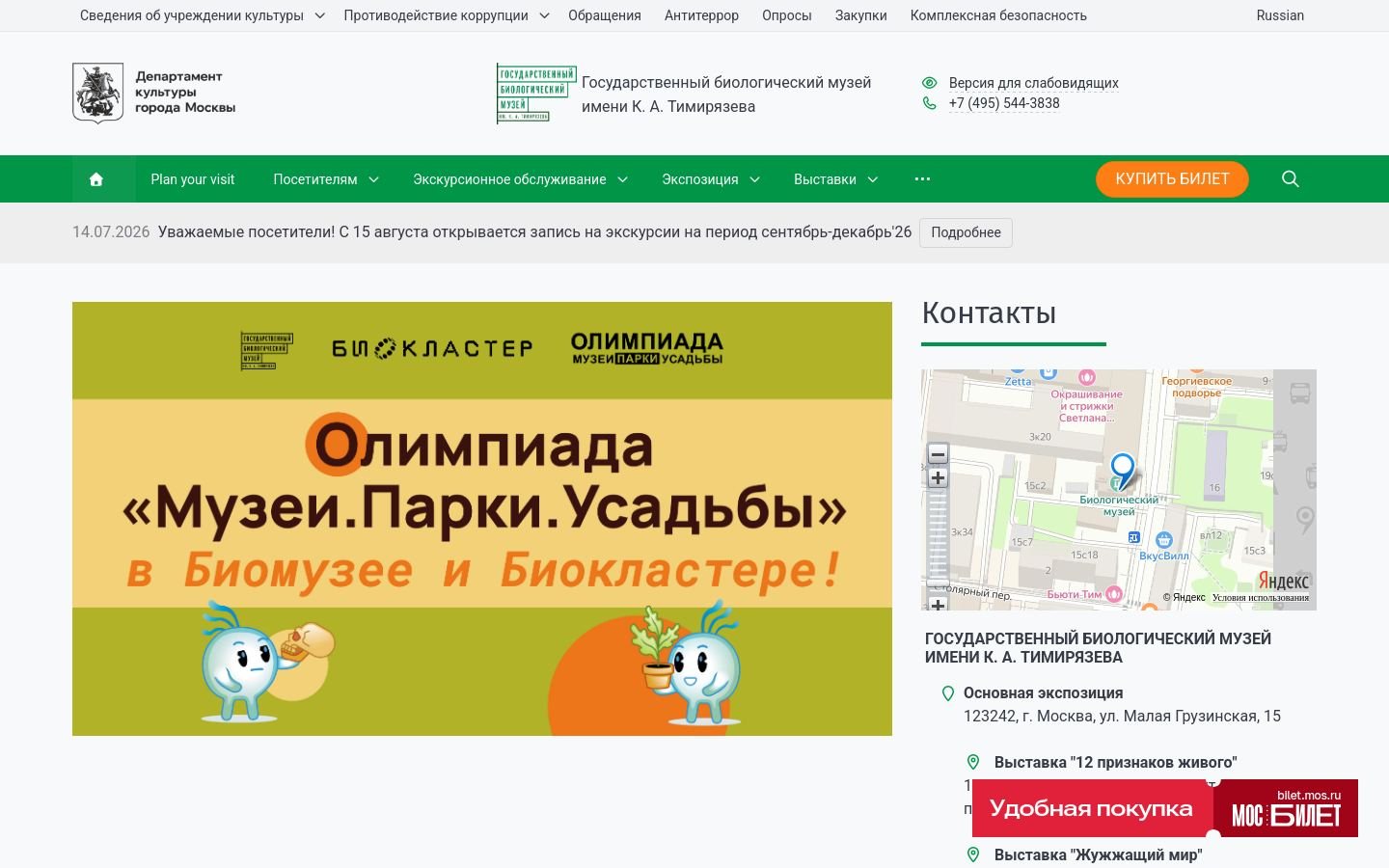Click the pin icon beside Выставка "Жужжащий мир"
Screen dimensions: 1389x868
(973, 854)
